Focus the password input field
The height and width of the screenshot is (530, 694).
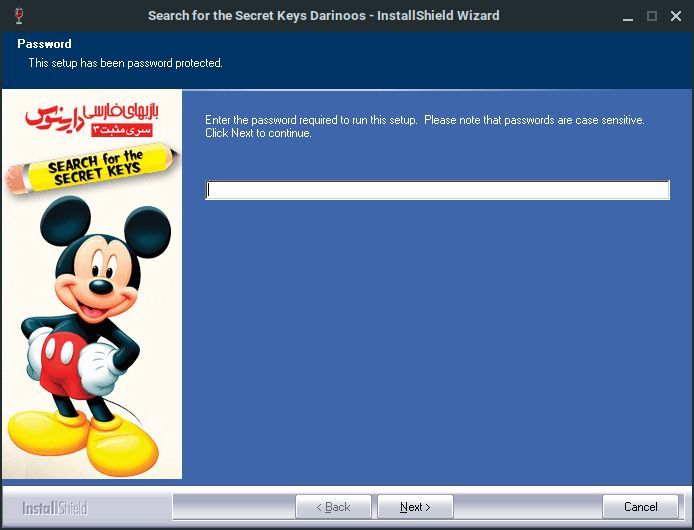[x=437, y=190]
